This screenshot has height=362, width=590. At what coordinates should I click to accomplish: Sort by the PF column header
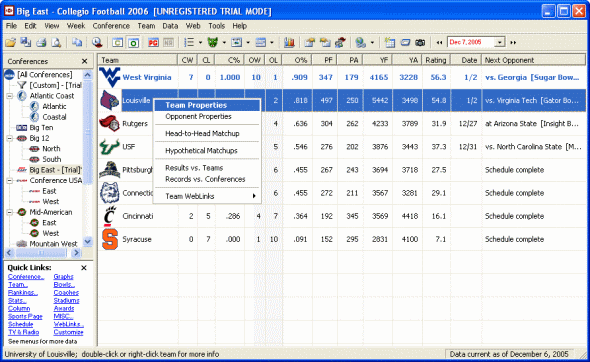tap(324, 60)
